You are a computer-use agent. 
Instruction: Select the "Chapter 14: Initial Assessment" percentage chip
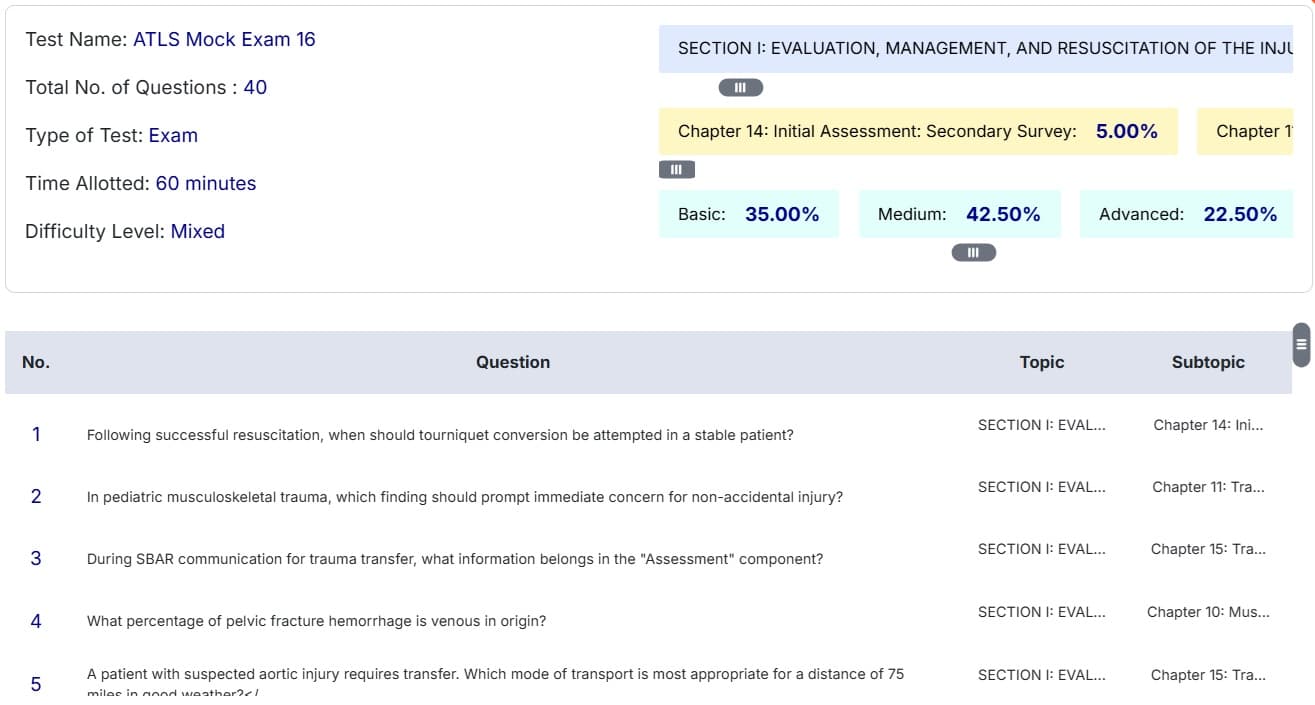coord(917,131)
